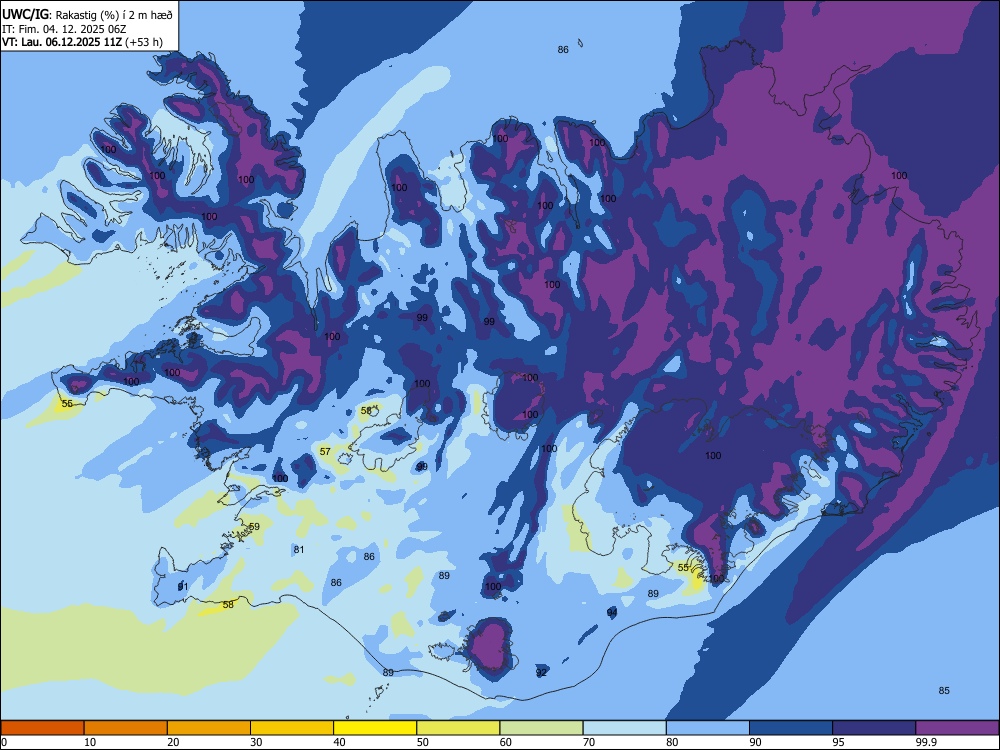Select the legend label '95'
This screenshot has height=750, width=1000.
837,742
